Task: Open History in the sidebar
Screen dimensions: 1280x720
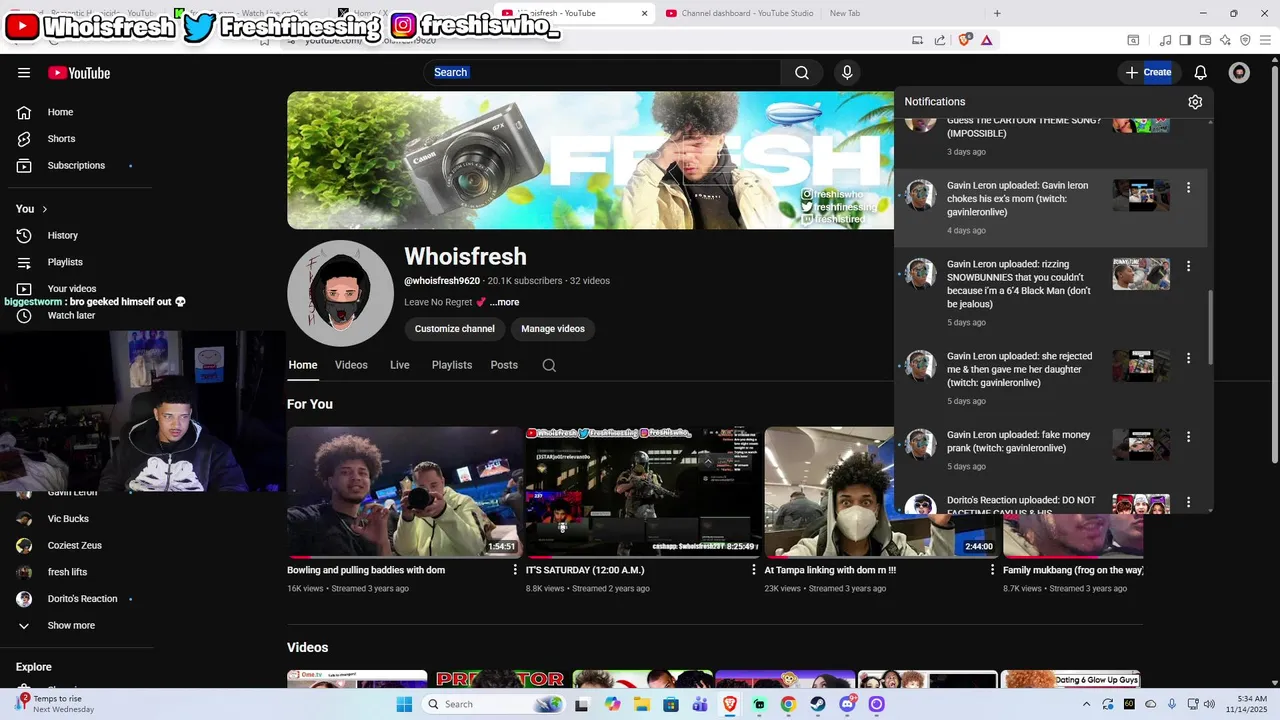Action: [62, 236]
